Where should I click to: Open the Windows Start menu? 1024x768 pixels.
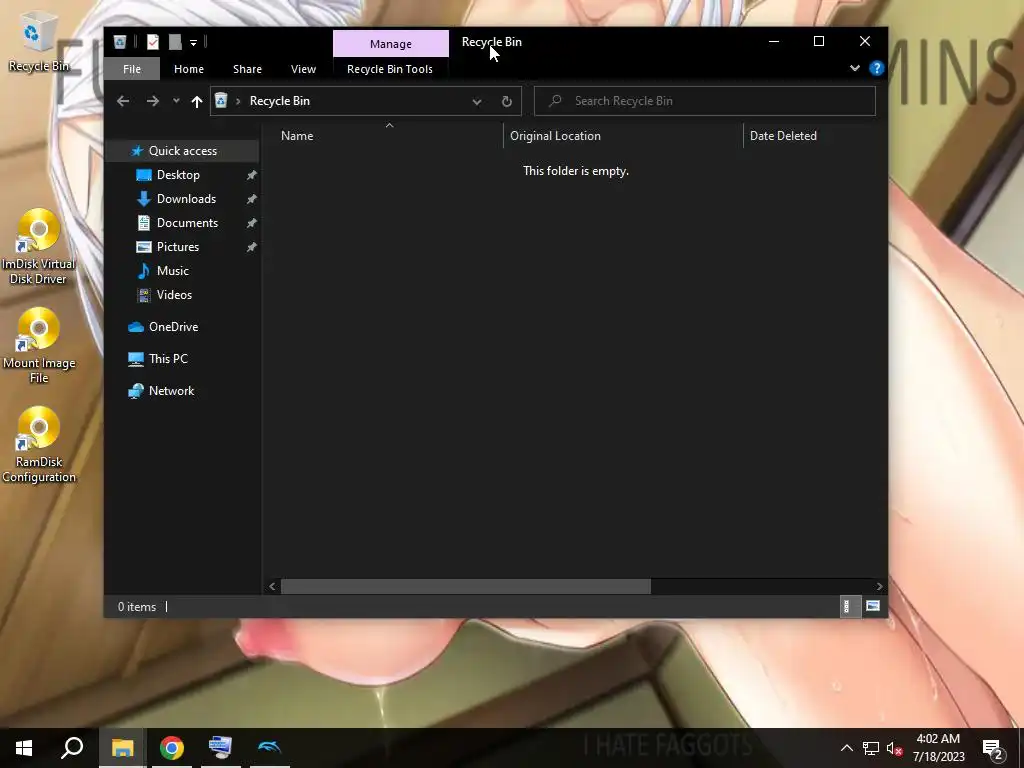pos(24,748)
